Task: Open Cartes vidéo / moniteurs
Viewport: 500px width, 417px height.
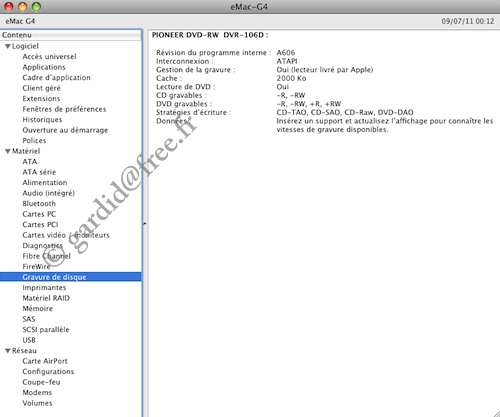Action: tap(66, 235)
